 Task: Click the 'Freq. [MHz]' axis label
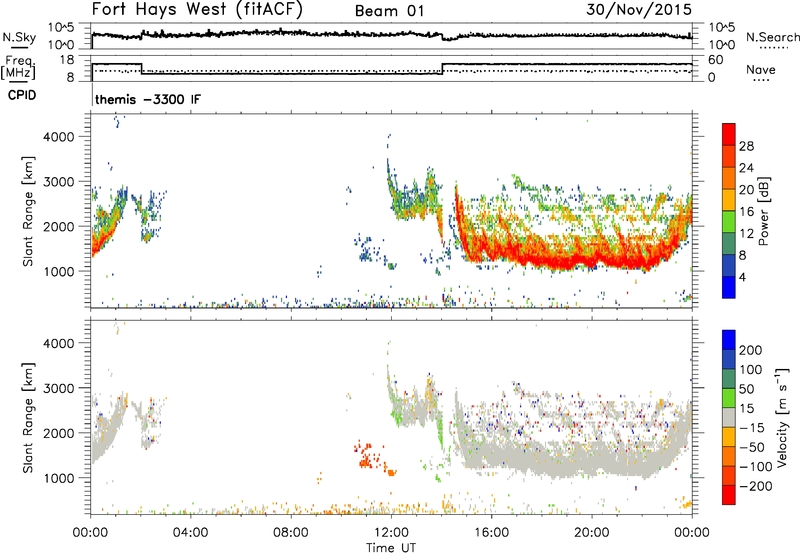(x=18, y=67)
